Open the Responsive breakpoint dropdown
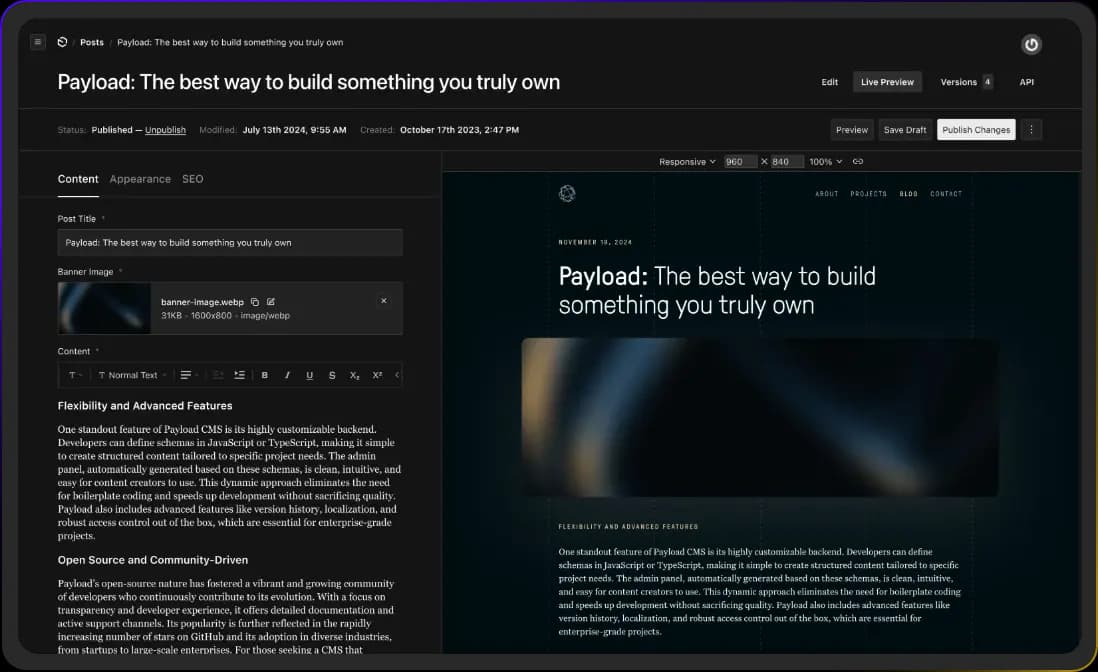Image resolution: width=1098 pixels, height=672 pixels. (687, 162)
